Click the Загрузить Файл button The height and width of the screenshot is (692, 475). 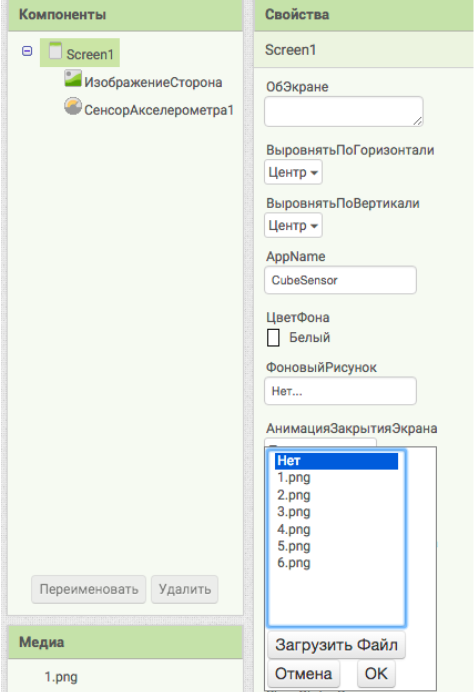tap(336, 645)
